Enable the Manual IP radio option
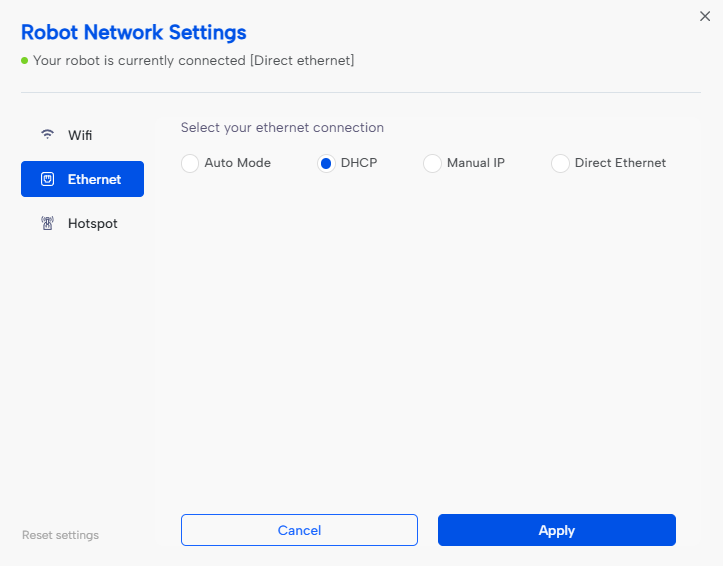The image size is (723, 566). (x=432, y=164)
